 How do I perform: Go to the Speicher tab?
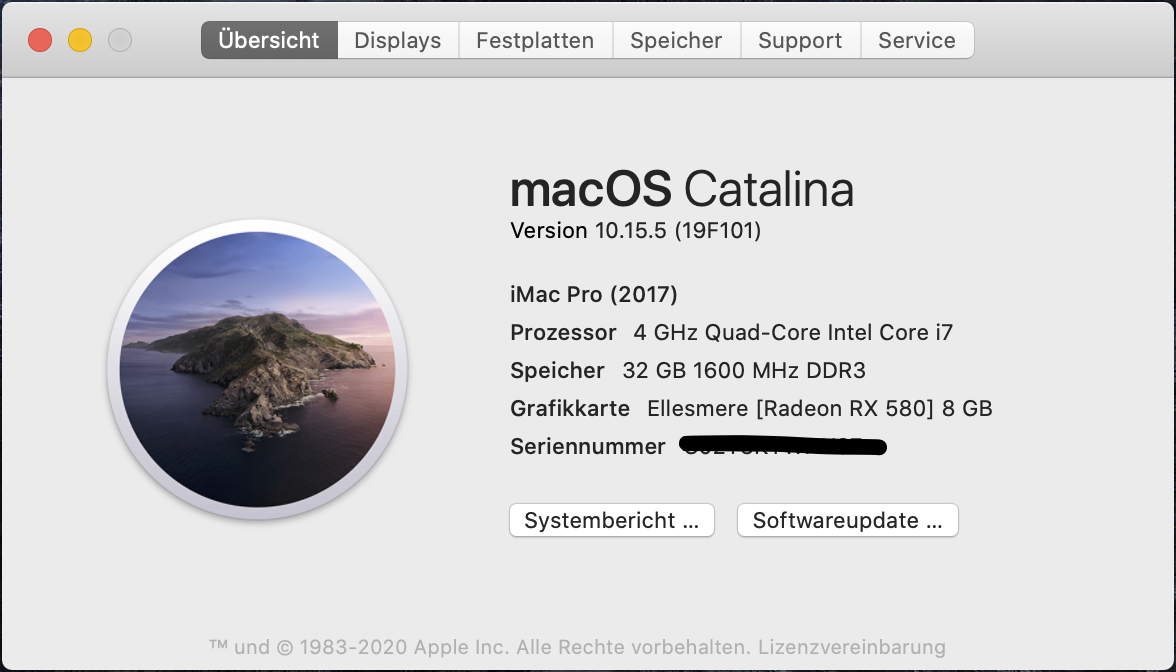(x=676, y=41)
